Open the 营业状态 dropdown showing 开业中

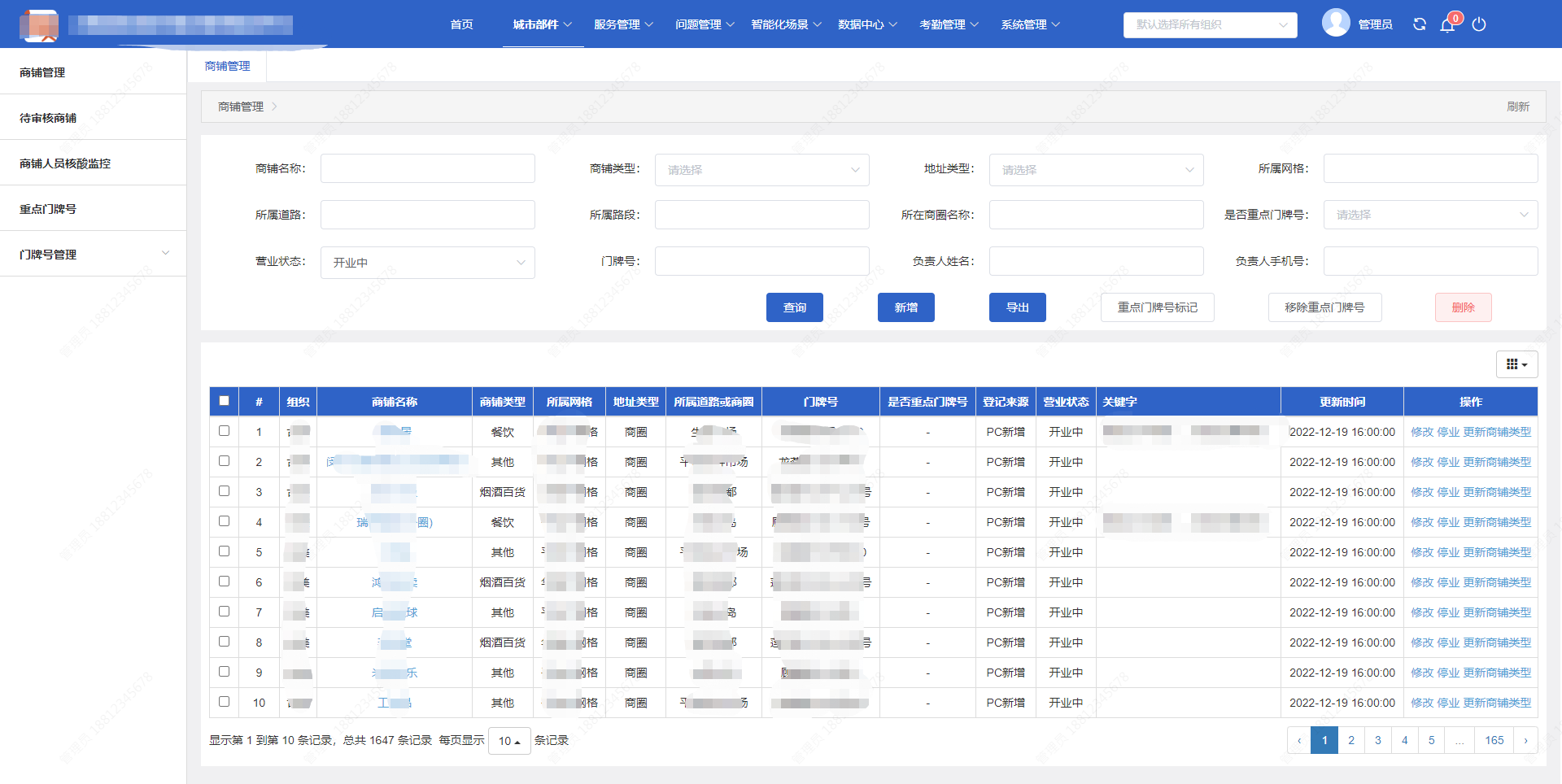428,263
